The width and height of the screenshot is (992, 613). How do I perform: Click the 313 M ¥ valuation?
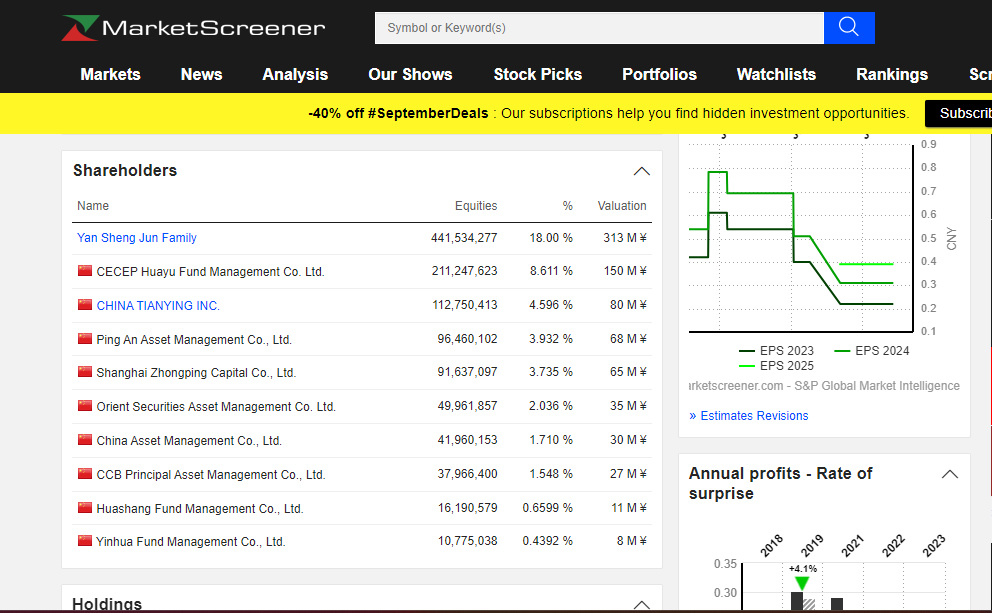point(624,238)
